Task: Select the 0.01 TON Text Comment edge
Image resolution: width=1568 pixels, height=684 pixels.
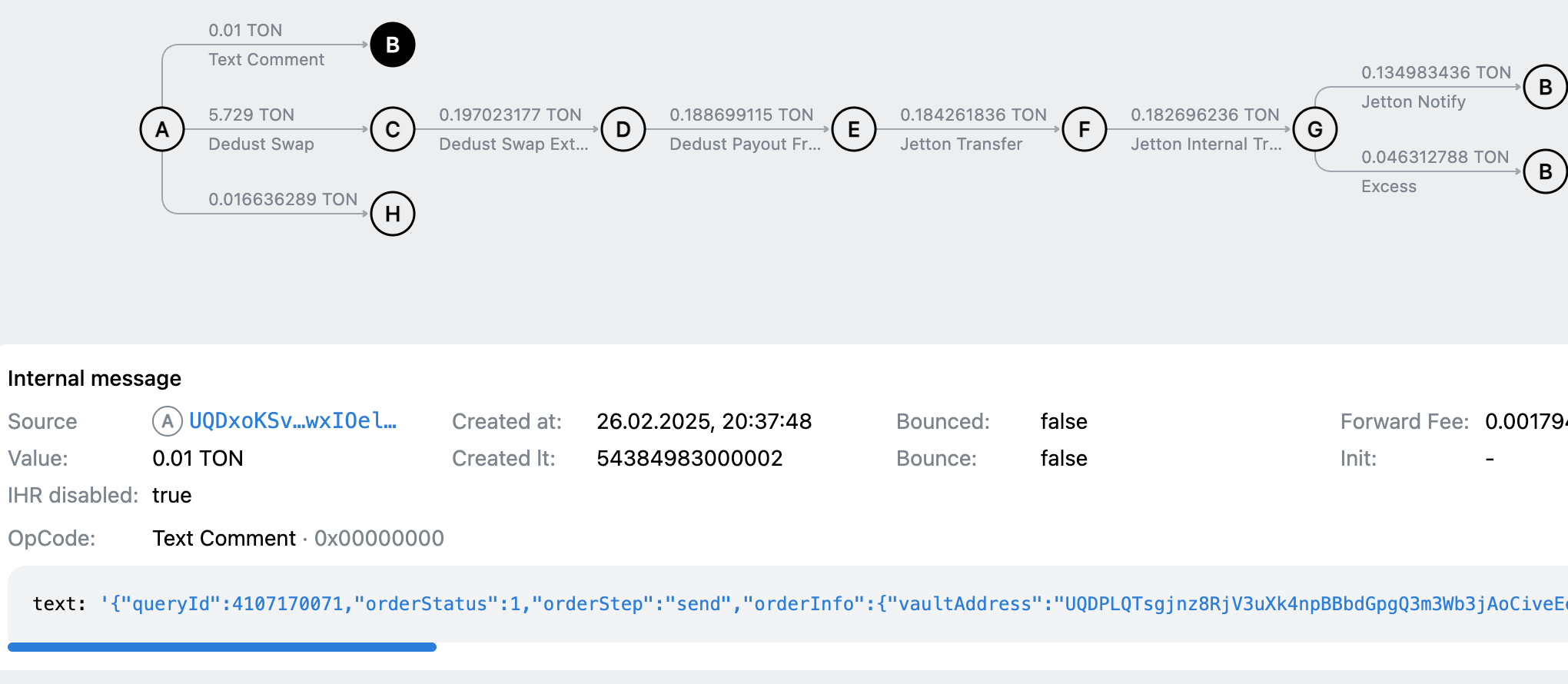Action: (x=266, y=45)
